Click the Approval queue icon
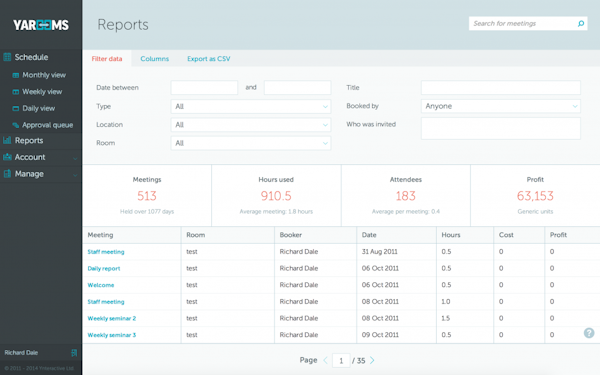 (16, 125)
